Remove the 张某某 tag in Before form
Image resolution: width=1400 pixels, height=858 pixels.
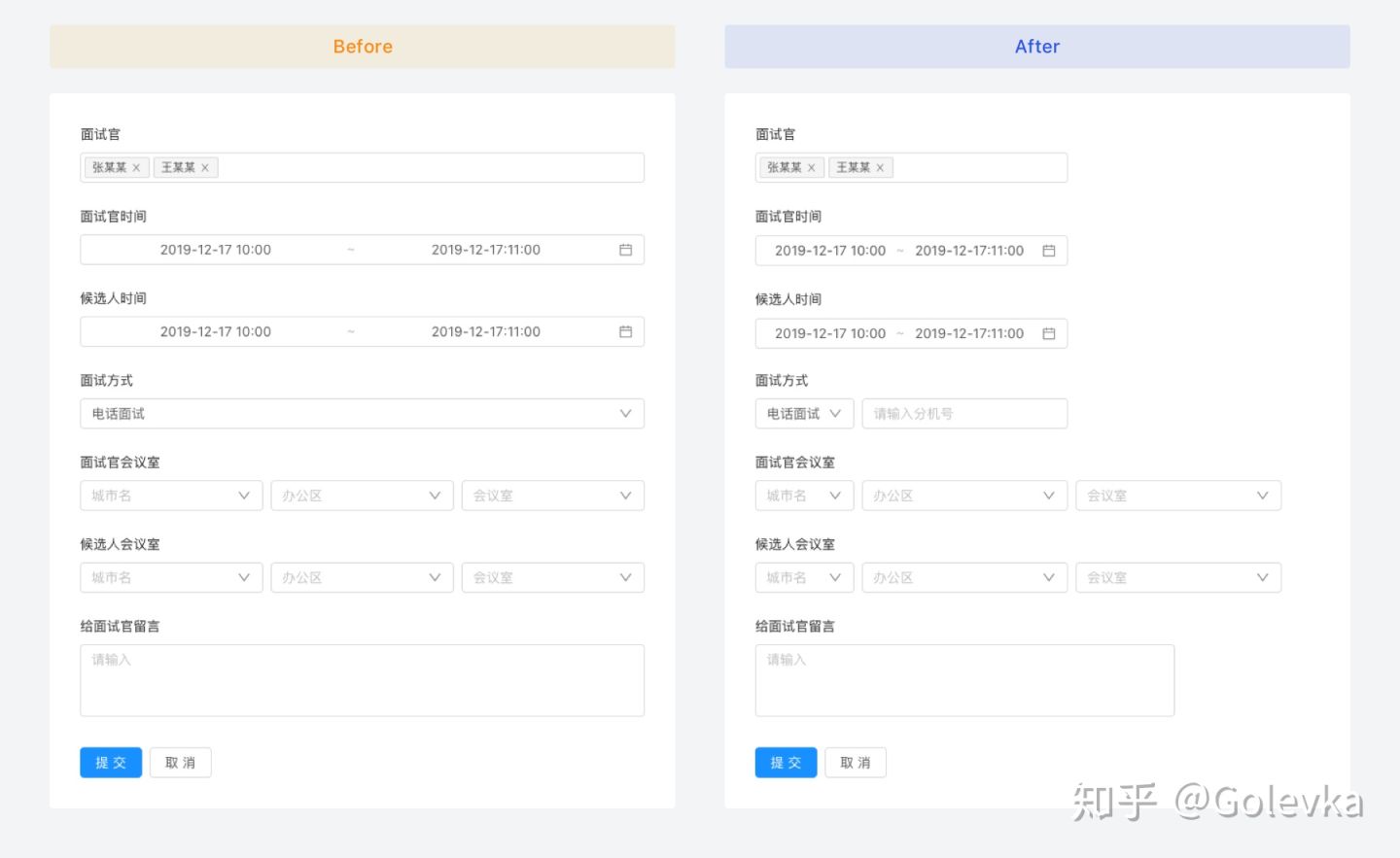tap(136, 167)
